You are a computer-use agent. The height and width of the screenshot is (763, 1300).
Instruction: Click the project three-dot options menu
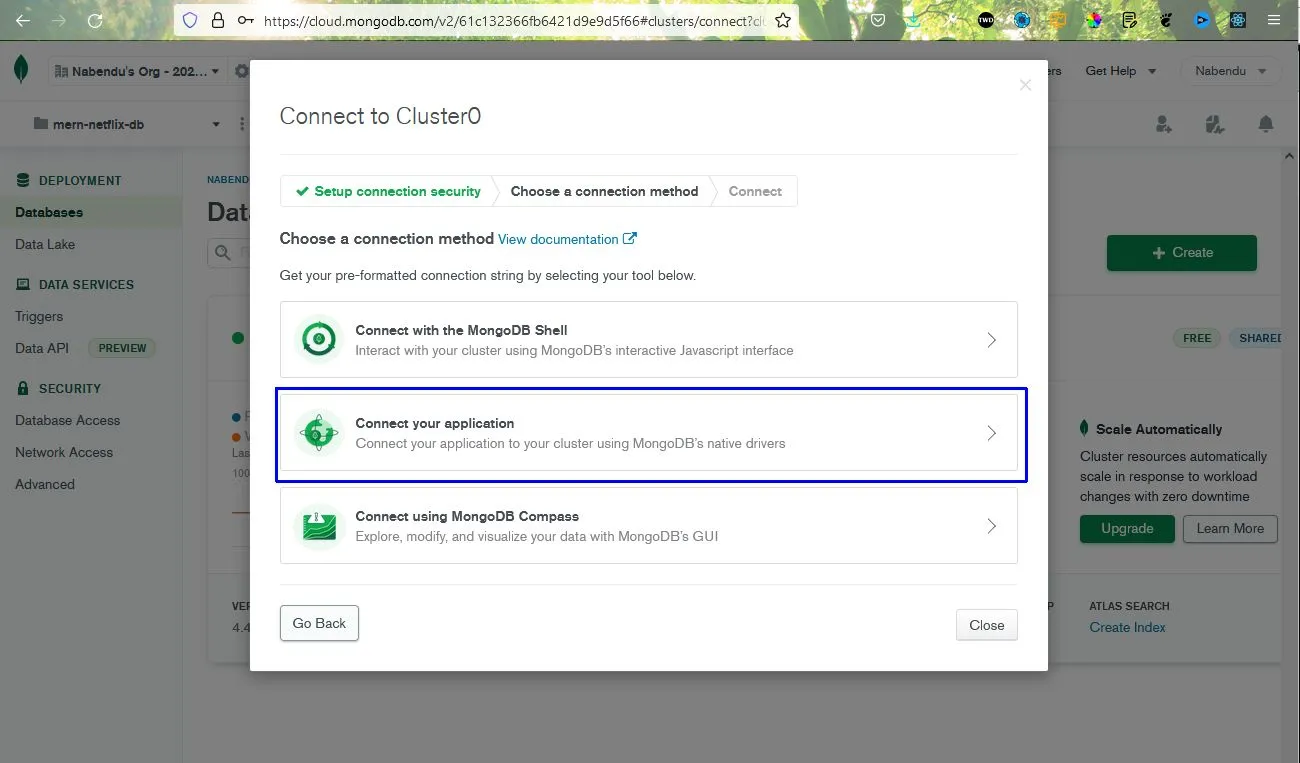coord(241,124)
